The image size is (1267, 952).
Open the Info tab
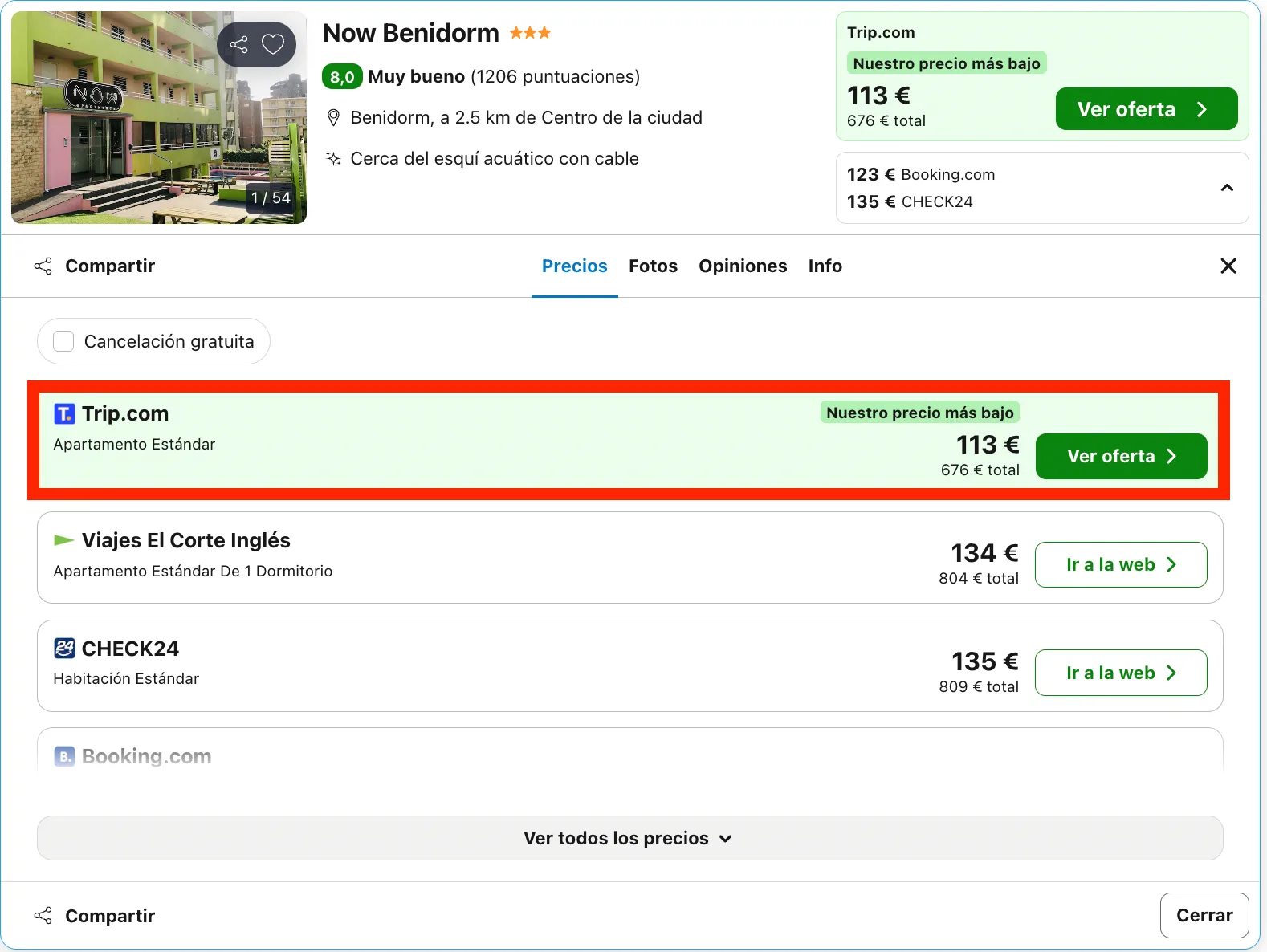coord(825,266)
